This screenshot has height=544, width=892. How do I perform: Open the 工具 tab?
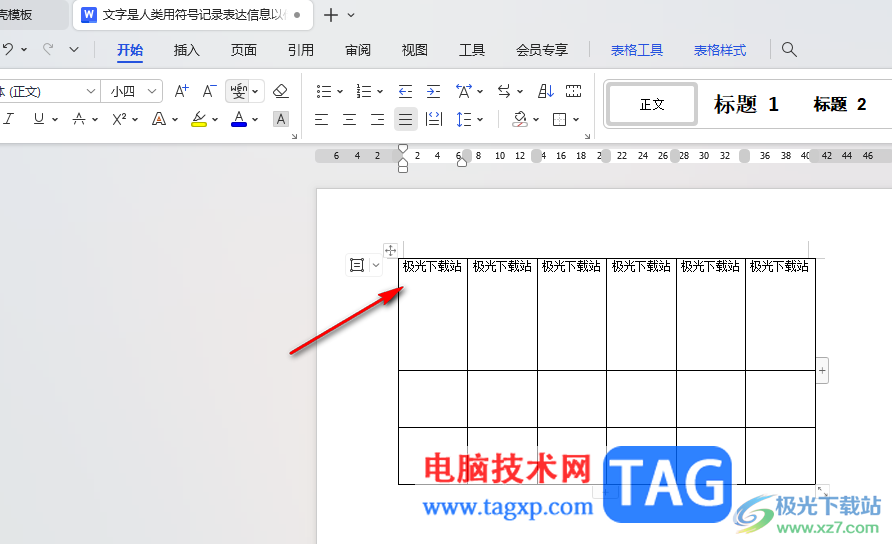point(472,50)
